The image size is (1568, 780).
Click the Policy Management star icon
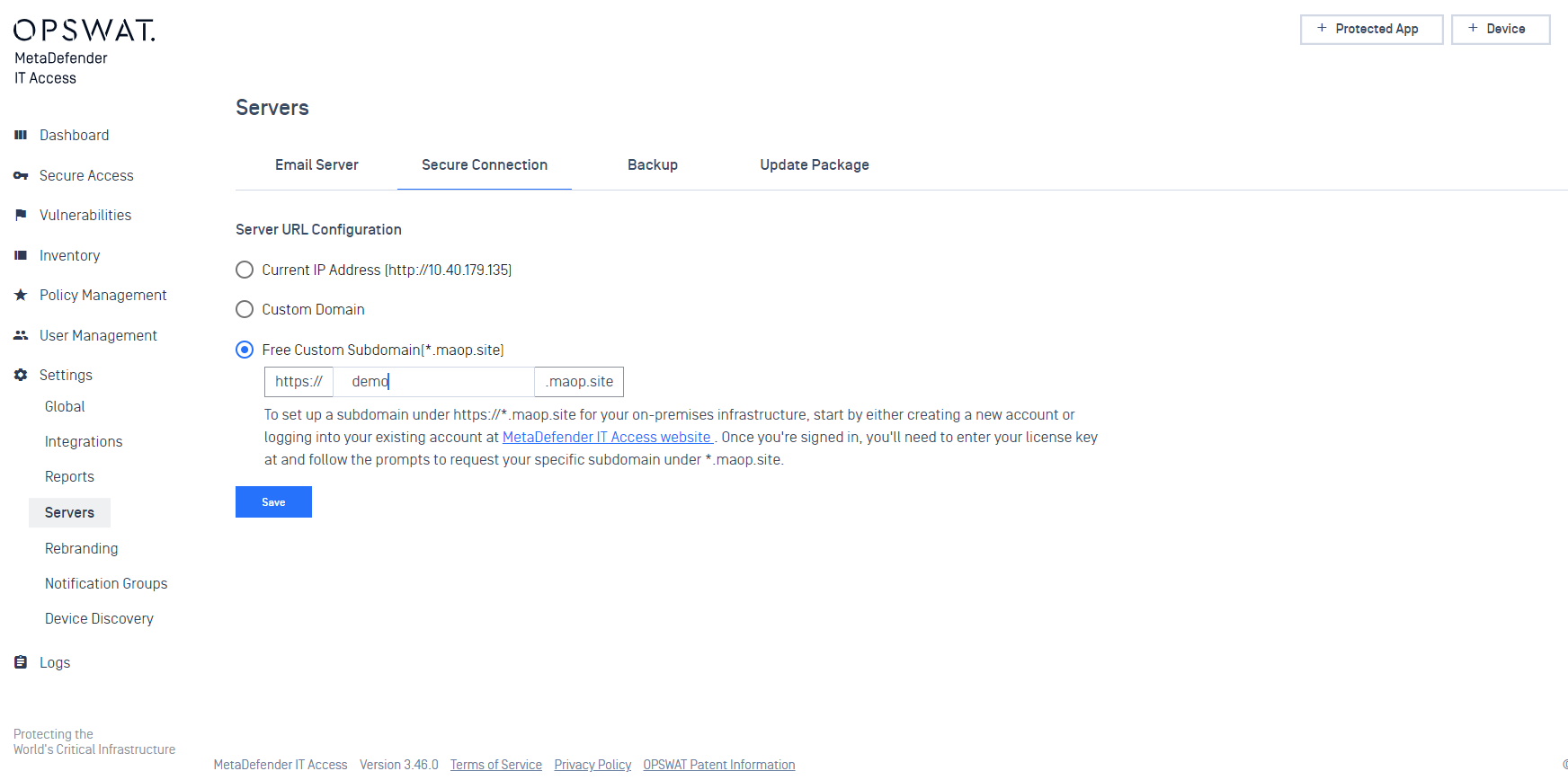21,295
